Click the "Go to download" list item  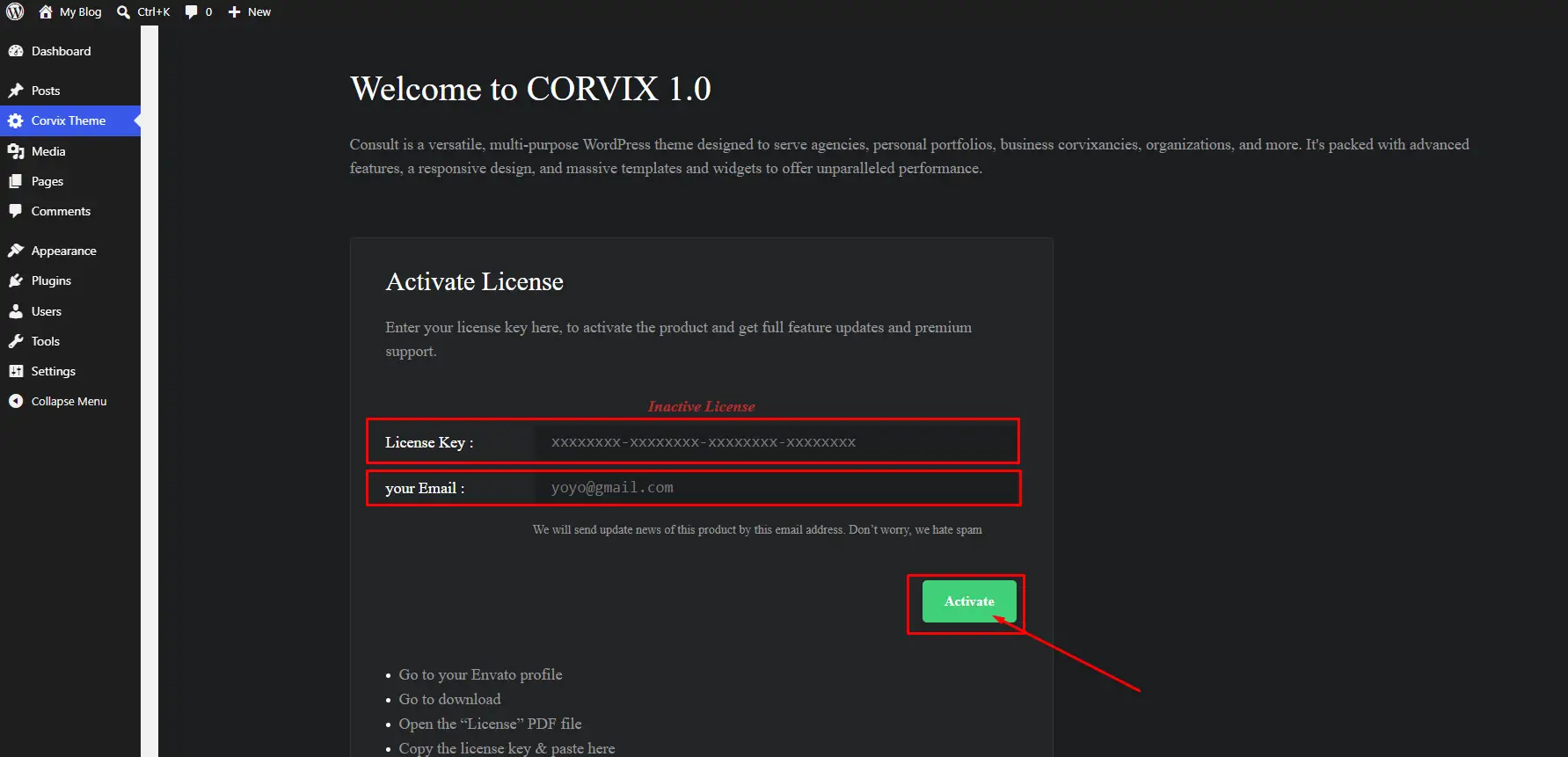(x=449, y=699)
